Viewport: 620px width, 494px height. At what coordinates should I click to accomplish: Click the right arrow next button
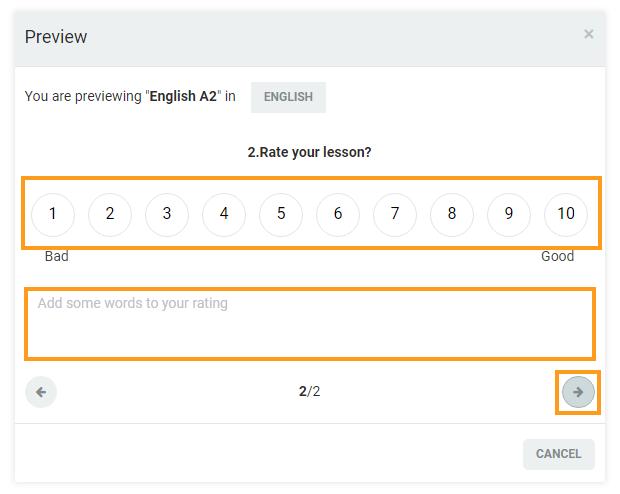[x=578, y=392]
